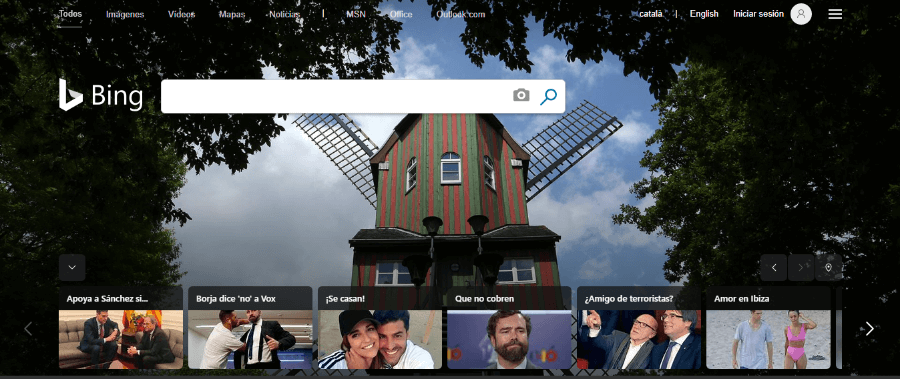Switch language to català
900x379 pixels.
[x=651, y=14]
